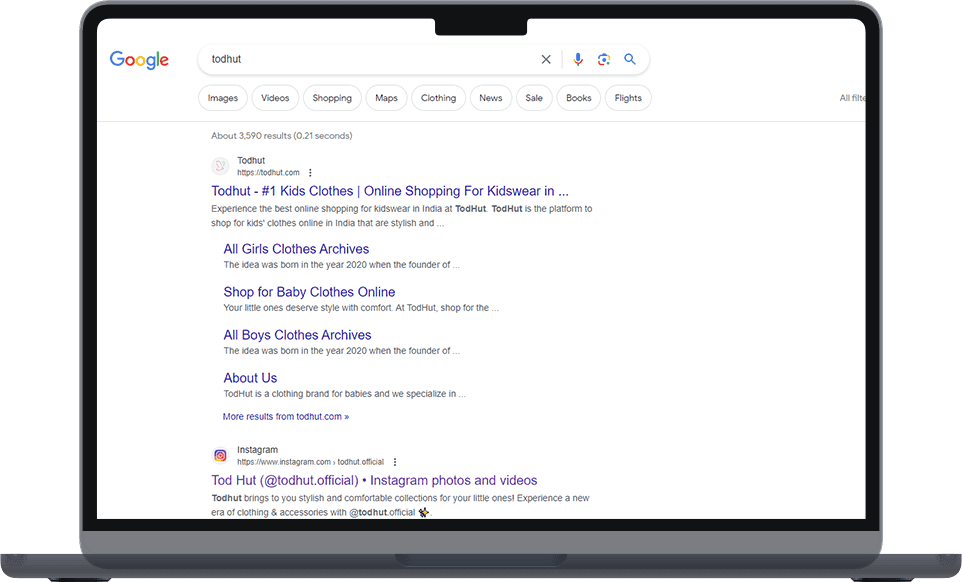Open Tod Hut Instagram photos and videos result
Viewport: 962px width, 582px height.
(x=374, y=480)
